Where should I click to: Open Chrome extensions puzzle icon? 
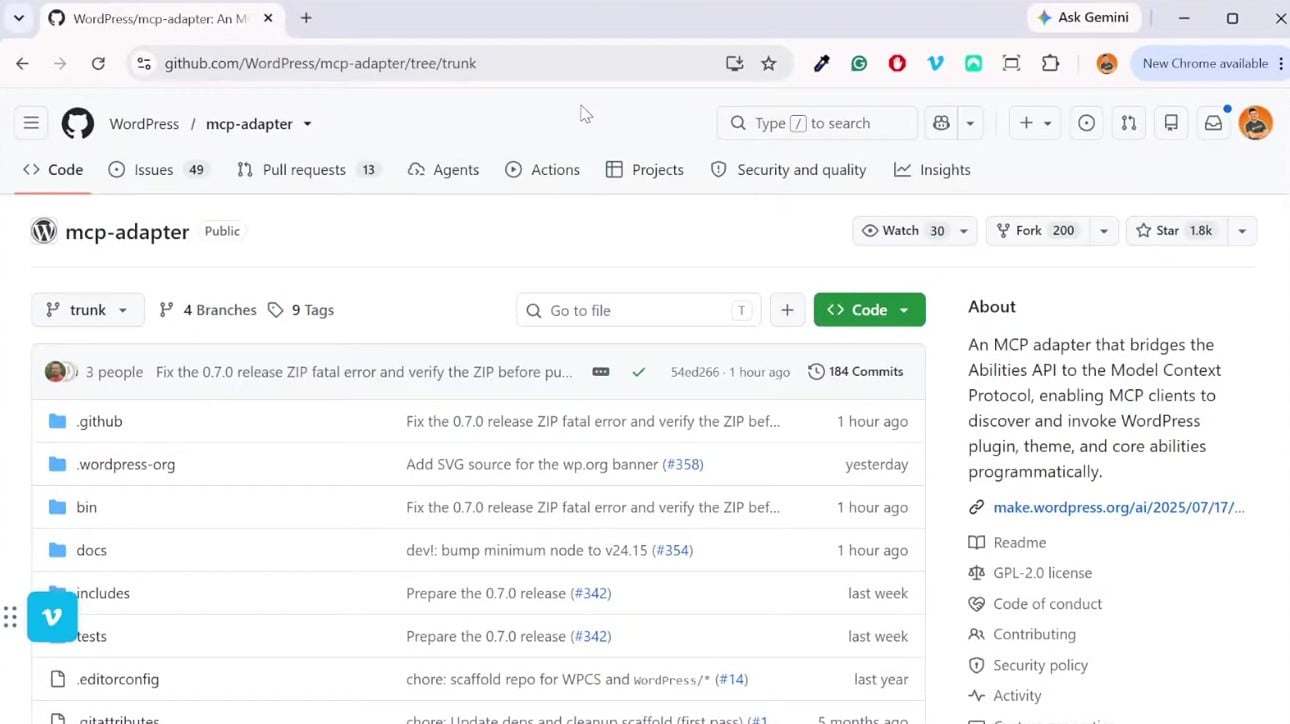[1050, 63]
